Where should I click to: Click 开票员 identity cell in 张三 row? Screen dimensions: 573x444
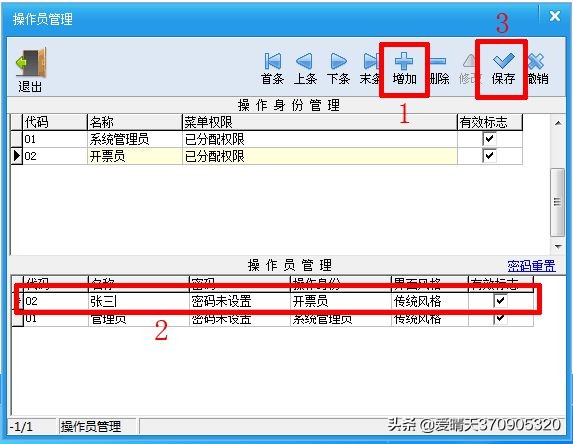[341, 301]
